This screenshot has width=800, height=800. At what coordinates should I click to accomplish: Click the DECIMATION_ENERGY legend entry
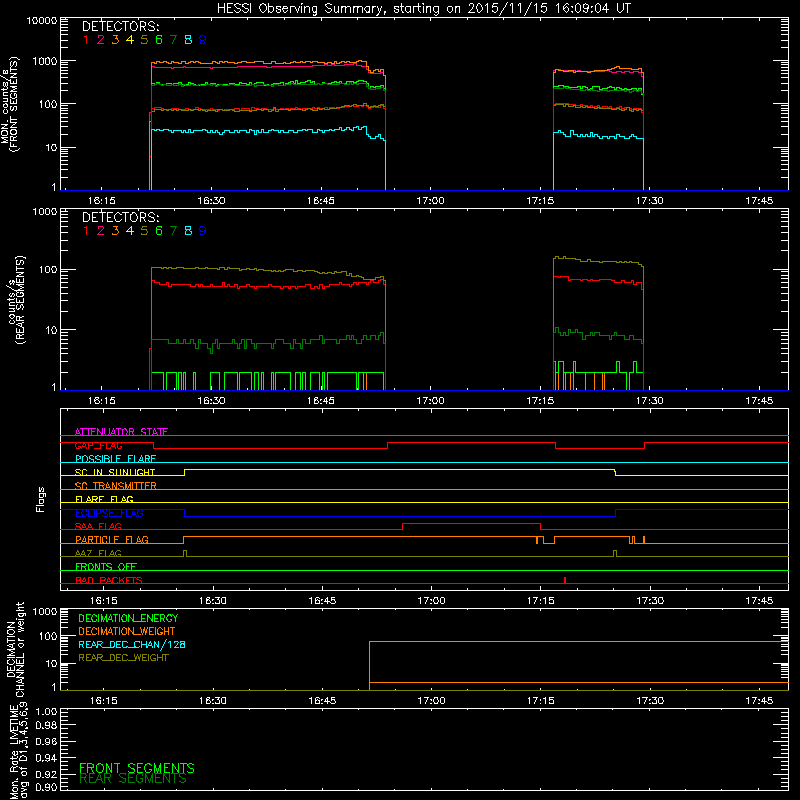click(128, 618)
